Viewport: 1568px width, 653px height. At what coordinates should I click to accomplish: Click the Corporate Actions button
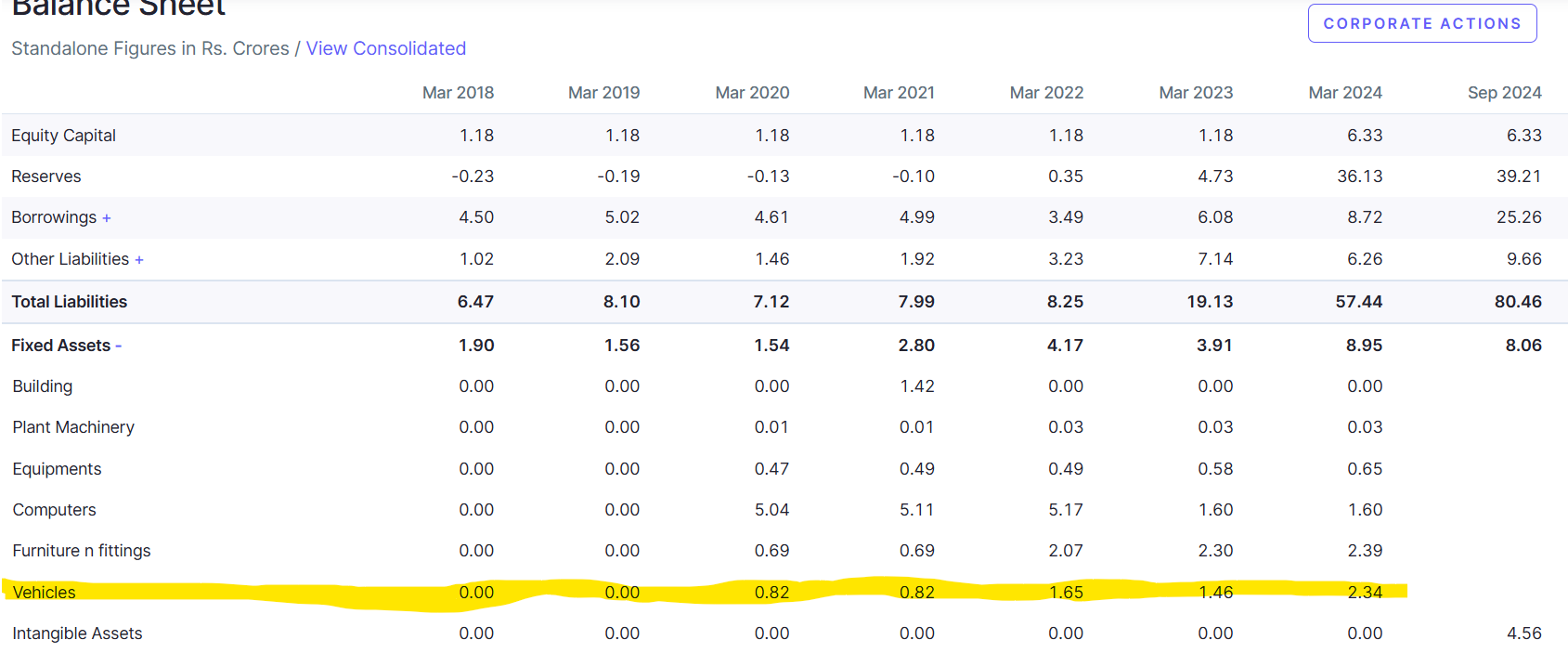[1422, 23]
